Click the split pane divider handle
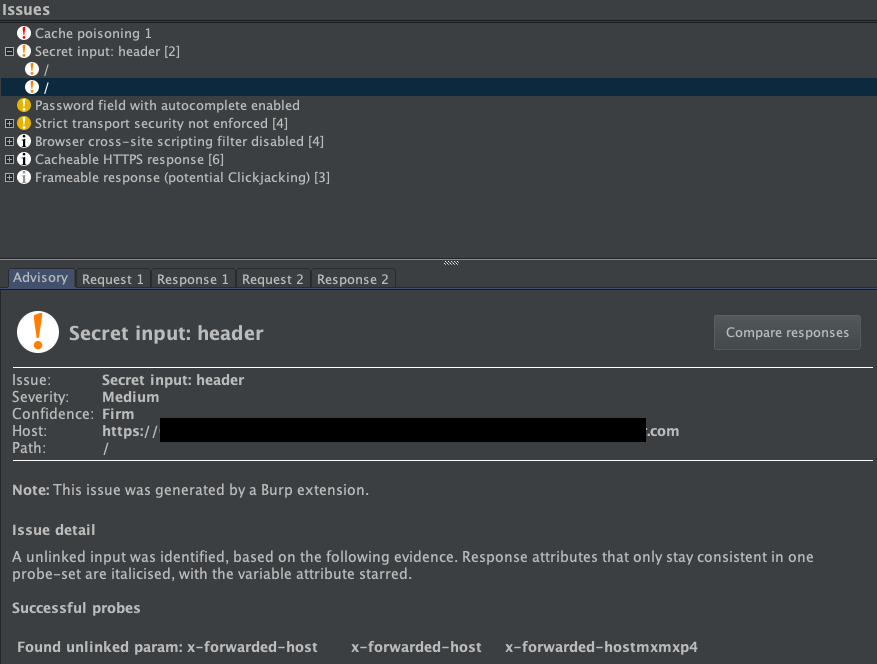Image resolution: width=877 pixels, height=664 pixels. [x=451, y=262]
